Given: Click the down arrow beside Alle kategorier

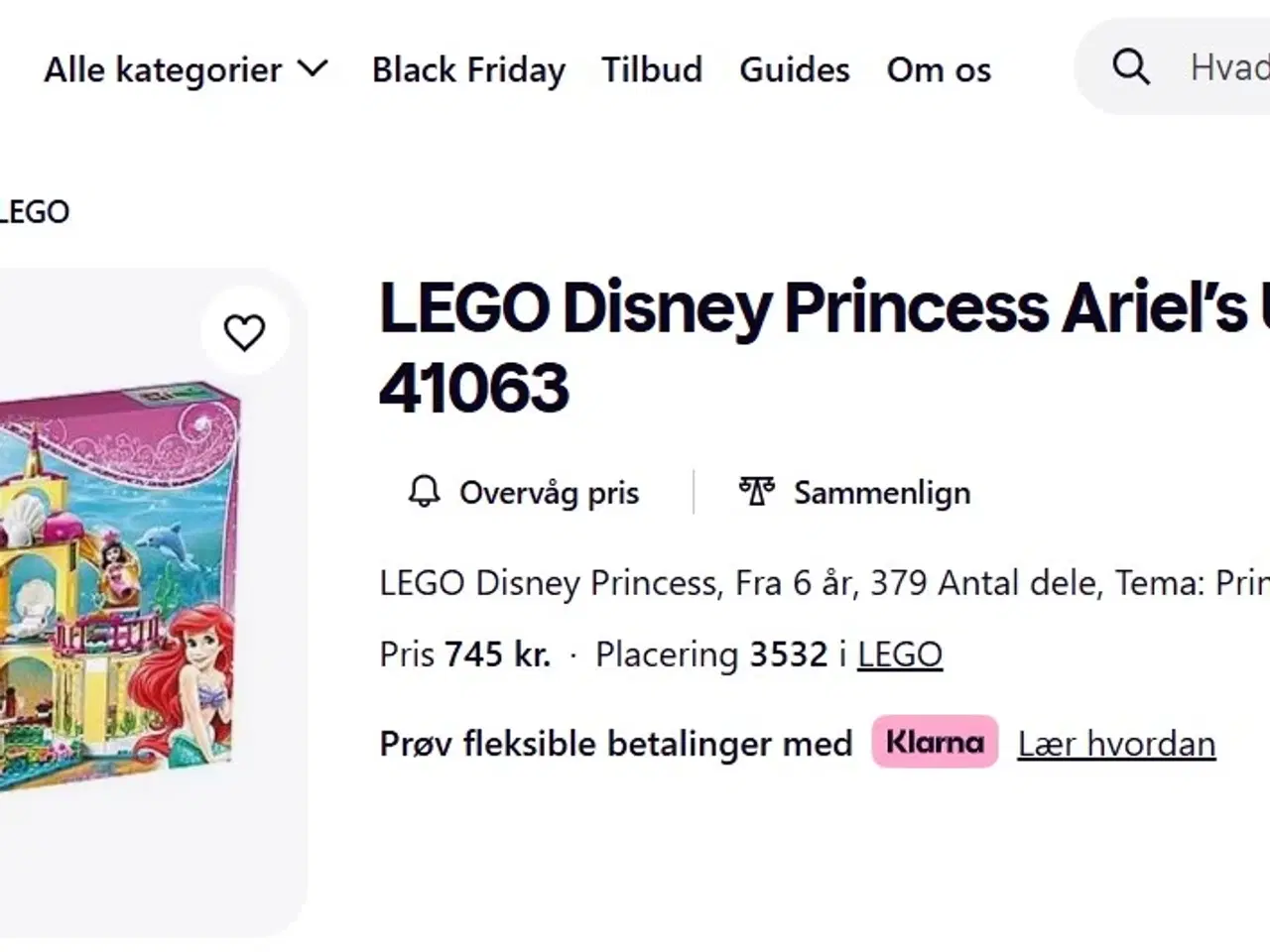Looking at the screenshot, I should [x=314, y=69].
